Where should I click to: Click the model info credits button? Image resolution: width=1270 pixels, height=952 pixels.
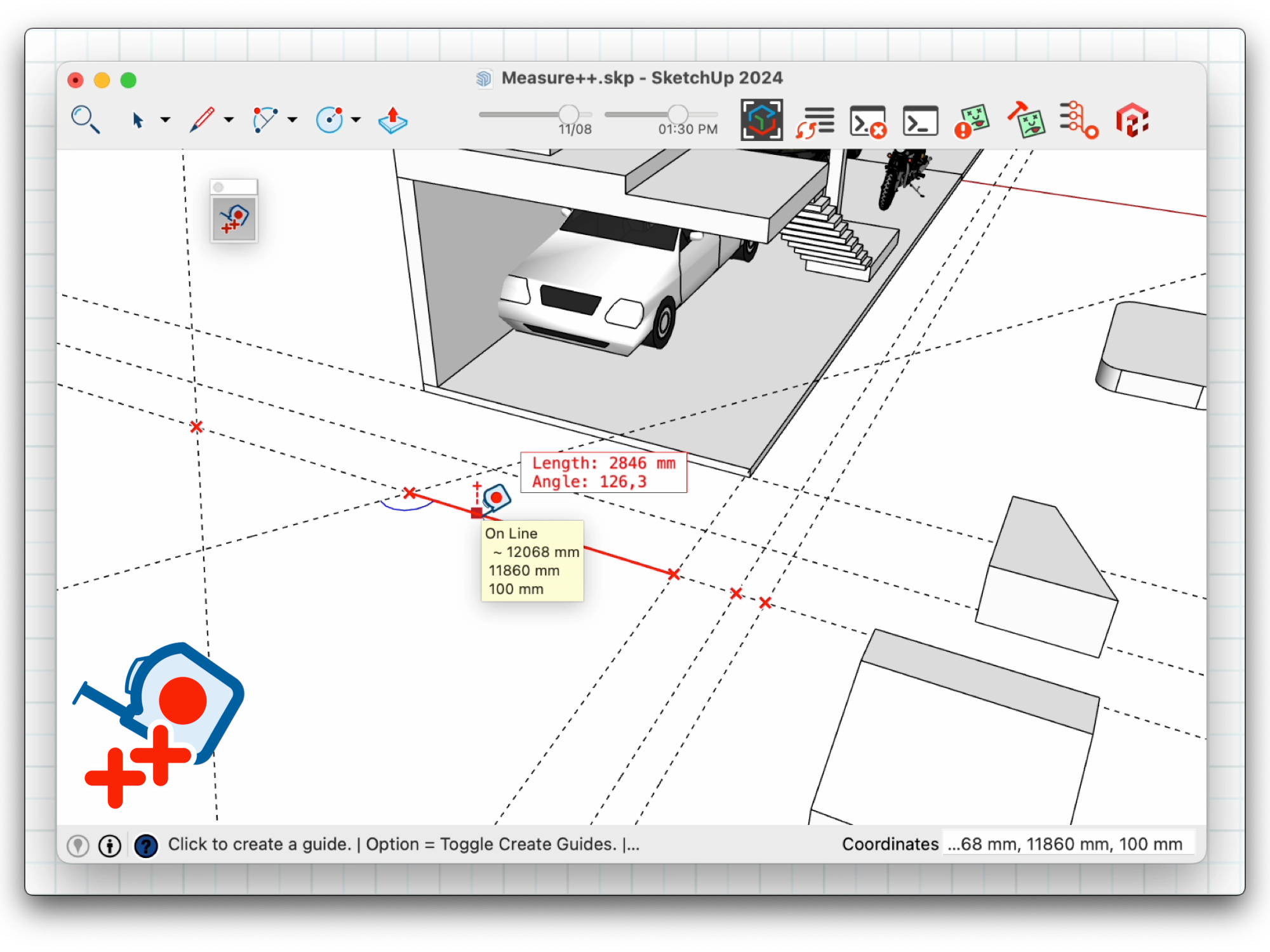click(110, 845)
